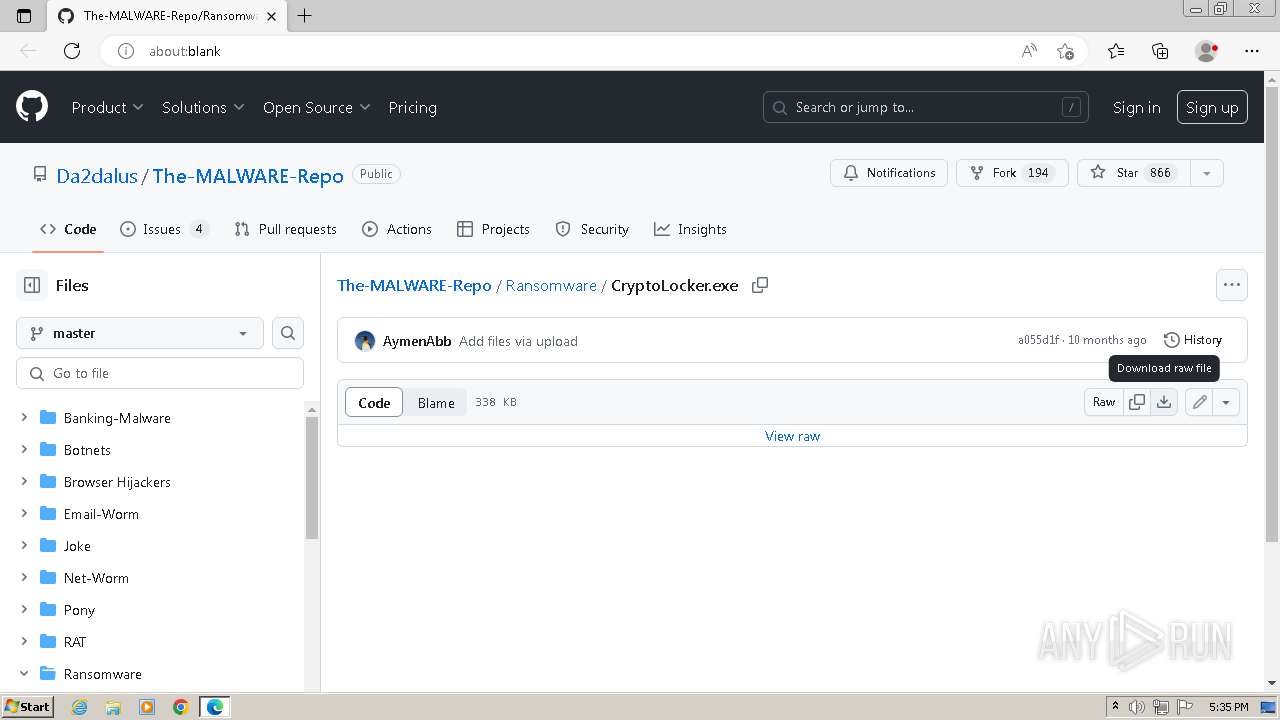Expand the Joke folder chevron
Screen dimensions: 1280x720
click(24, 545)
